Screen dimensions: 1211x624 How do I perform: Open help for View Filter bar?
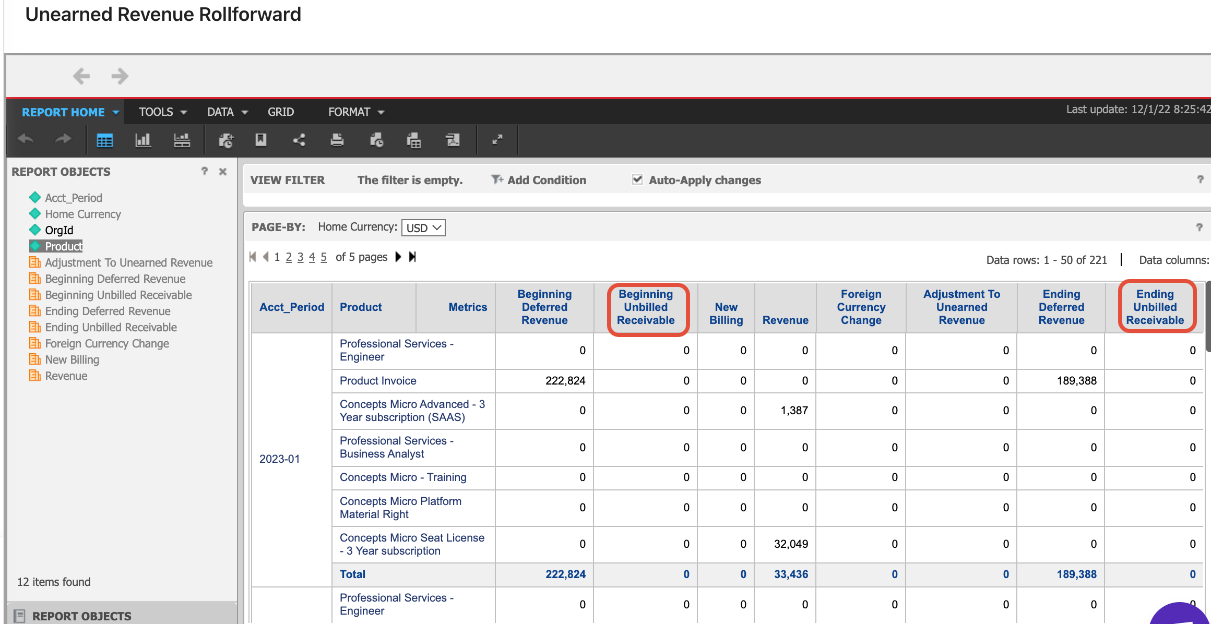pos(1200,180)
